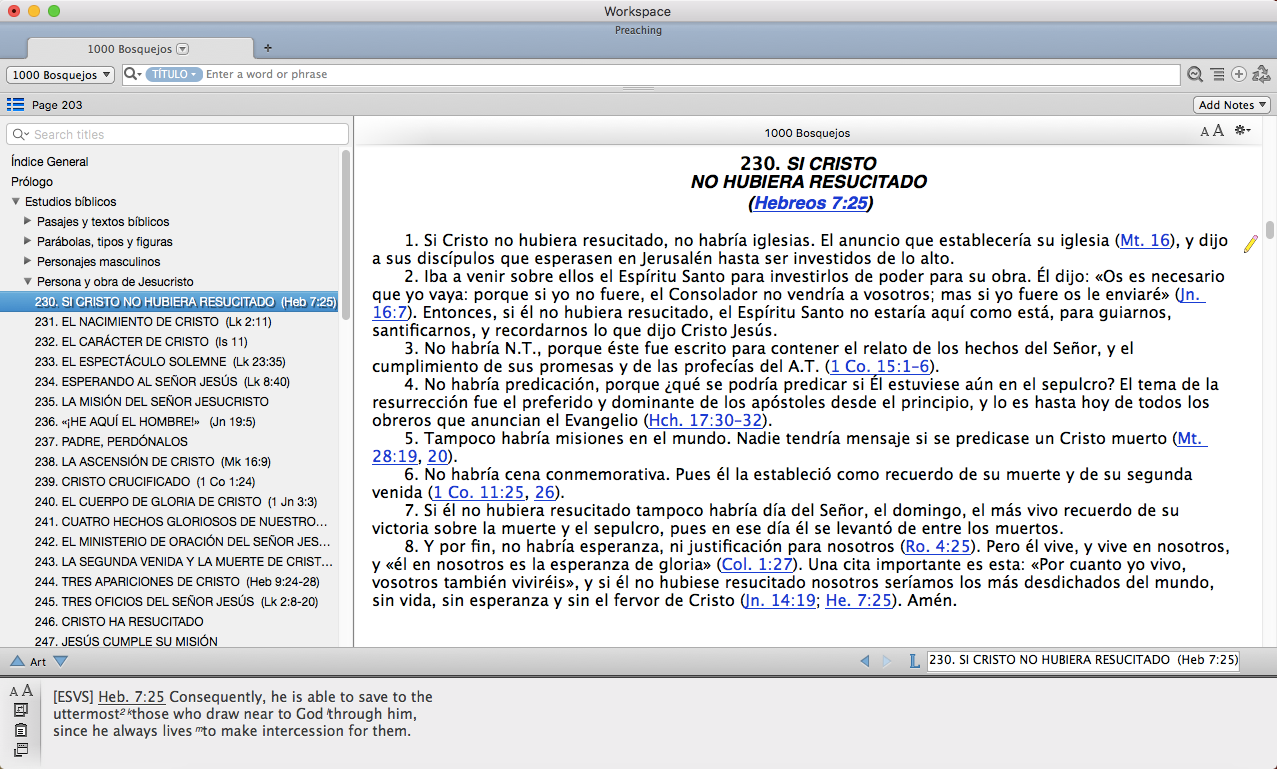Focus the Search titles field
Viewport: 1277px width, 769px height.
tap(178, 134)
